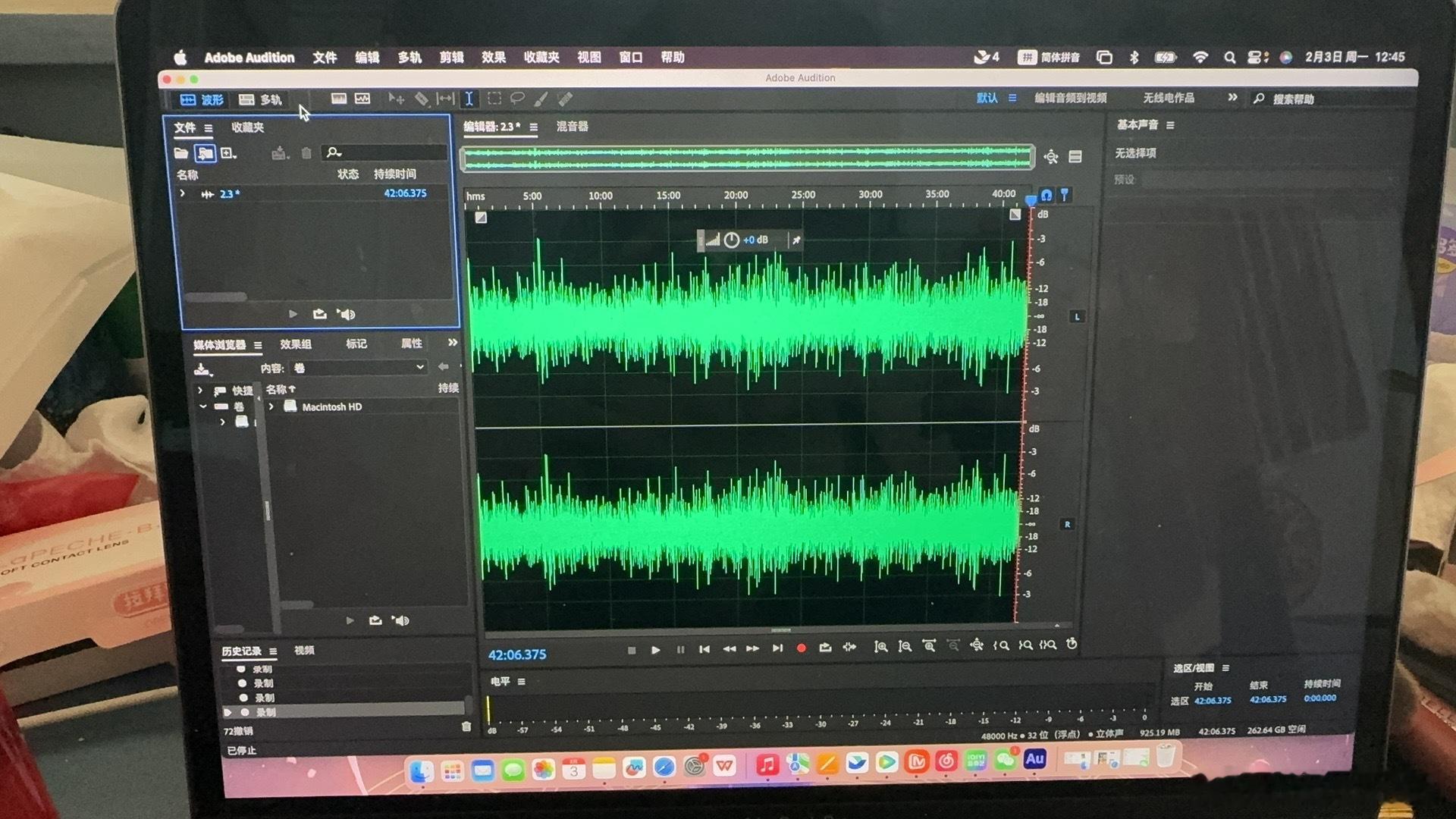Image resolution: width=1456 pixels, height=819 pixels.
Task: Toggle spectral frequency display icon
Action: point(339,99)
